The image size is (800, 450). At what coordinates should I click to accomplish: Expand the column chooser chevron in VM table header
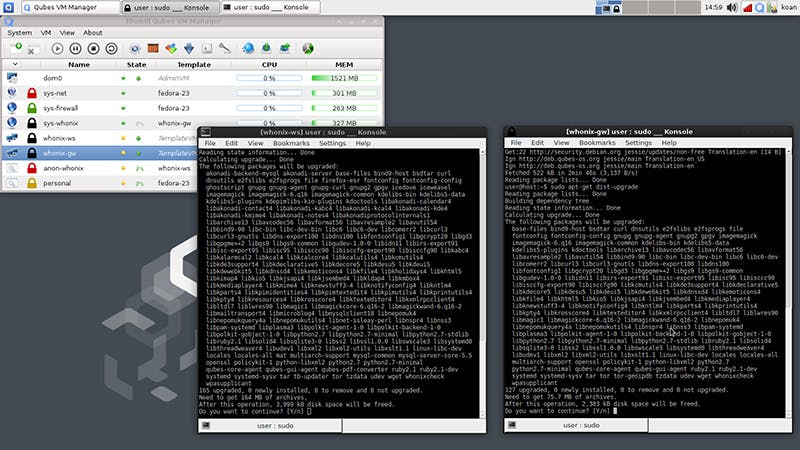pyautogui.click(x=15, y=64)
